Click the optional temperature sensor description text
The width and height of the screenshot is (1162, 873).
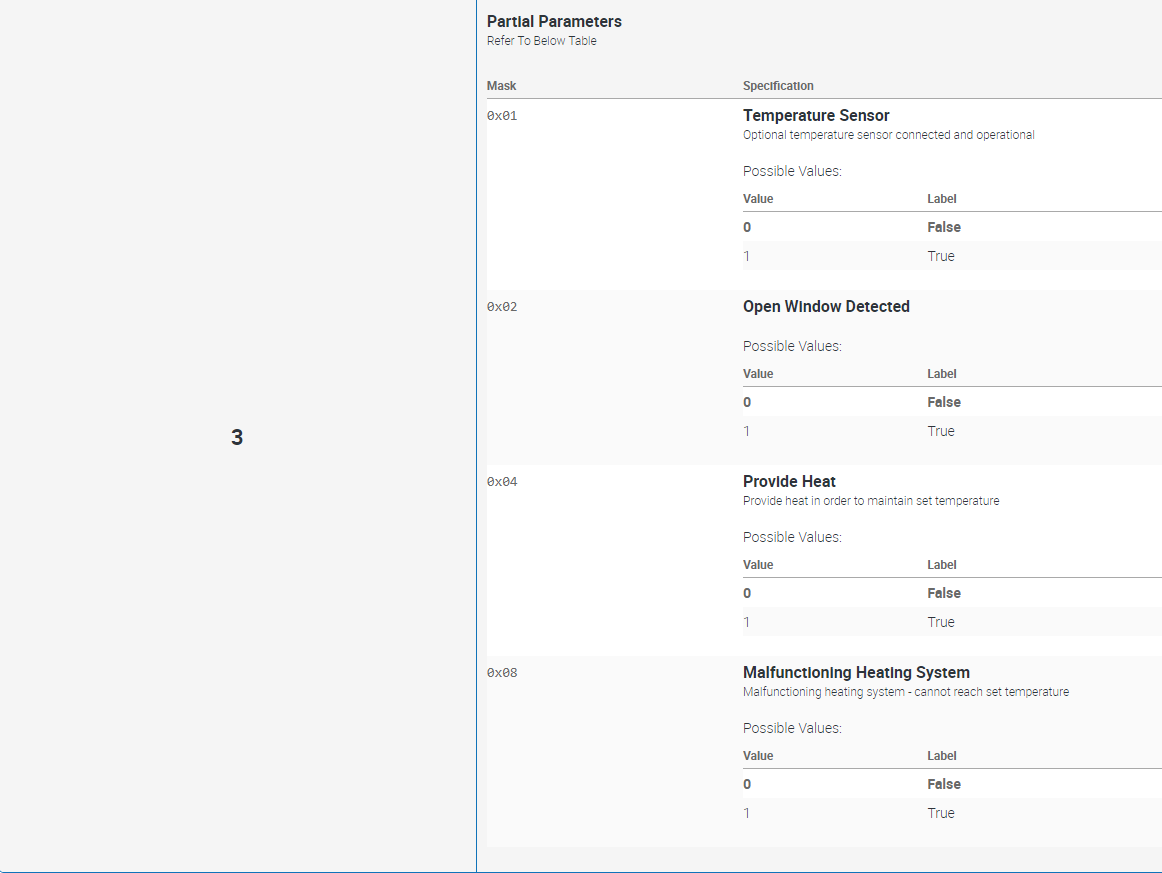888,134
